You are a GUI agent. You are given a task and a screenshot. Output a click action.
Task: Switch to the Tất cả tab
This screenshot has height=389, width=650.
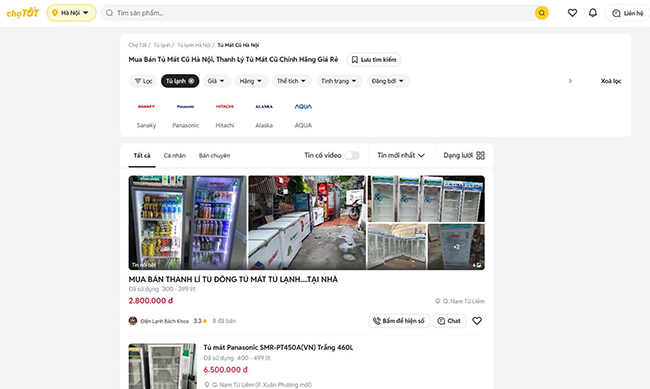pos(142,156)
